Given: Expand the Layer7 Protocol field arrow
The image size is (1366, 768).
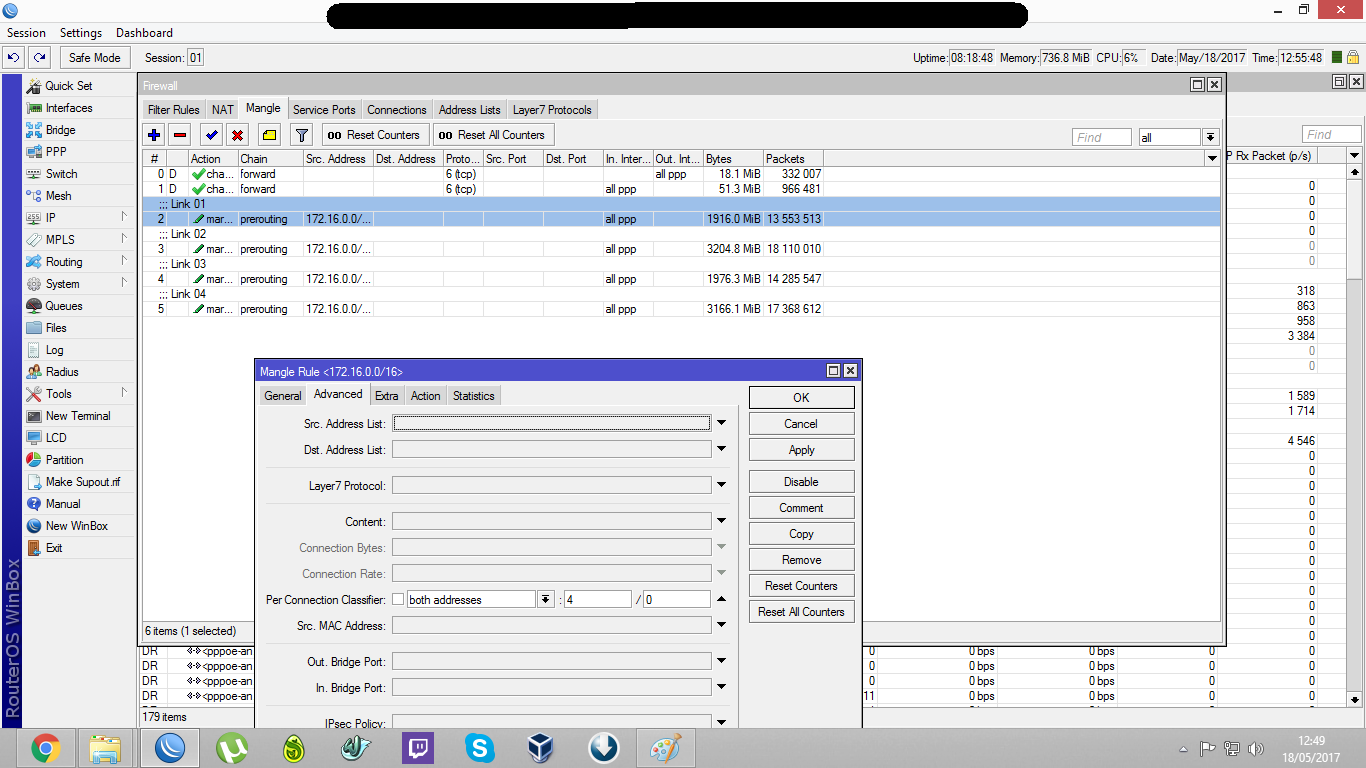Looking at the screenshot, I should pyautogui.click(x=721, y=486).
